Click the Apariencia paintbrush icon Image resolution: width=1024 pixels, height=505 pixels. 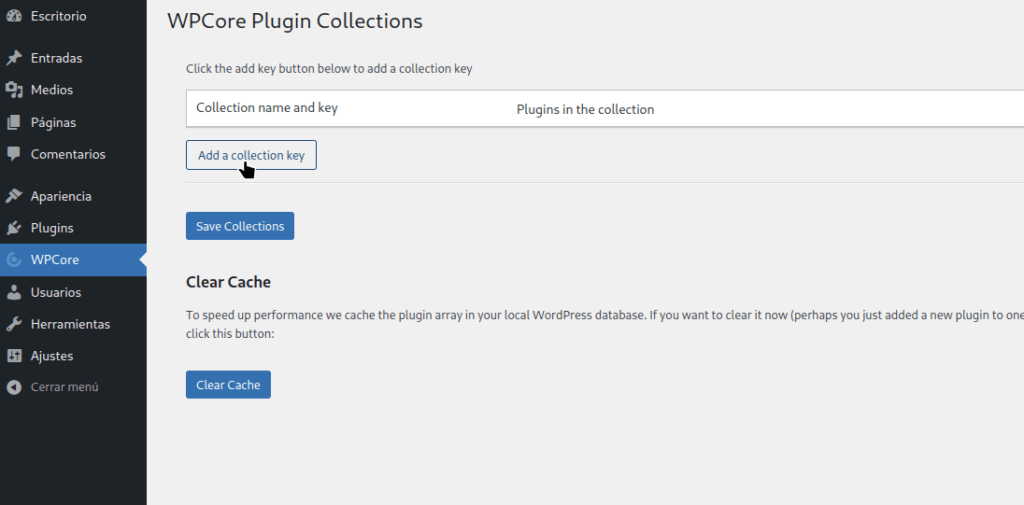(14, 196)
